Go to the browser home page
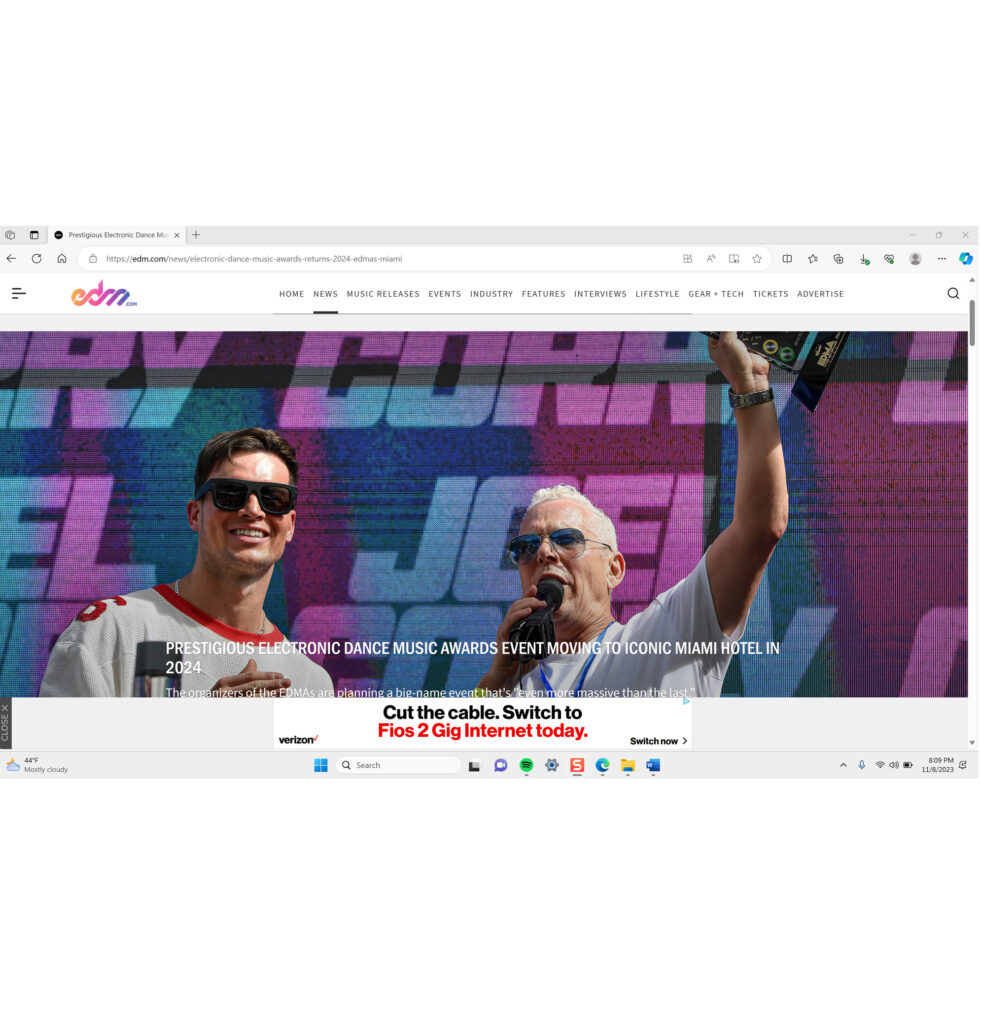 coord(62,258)
